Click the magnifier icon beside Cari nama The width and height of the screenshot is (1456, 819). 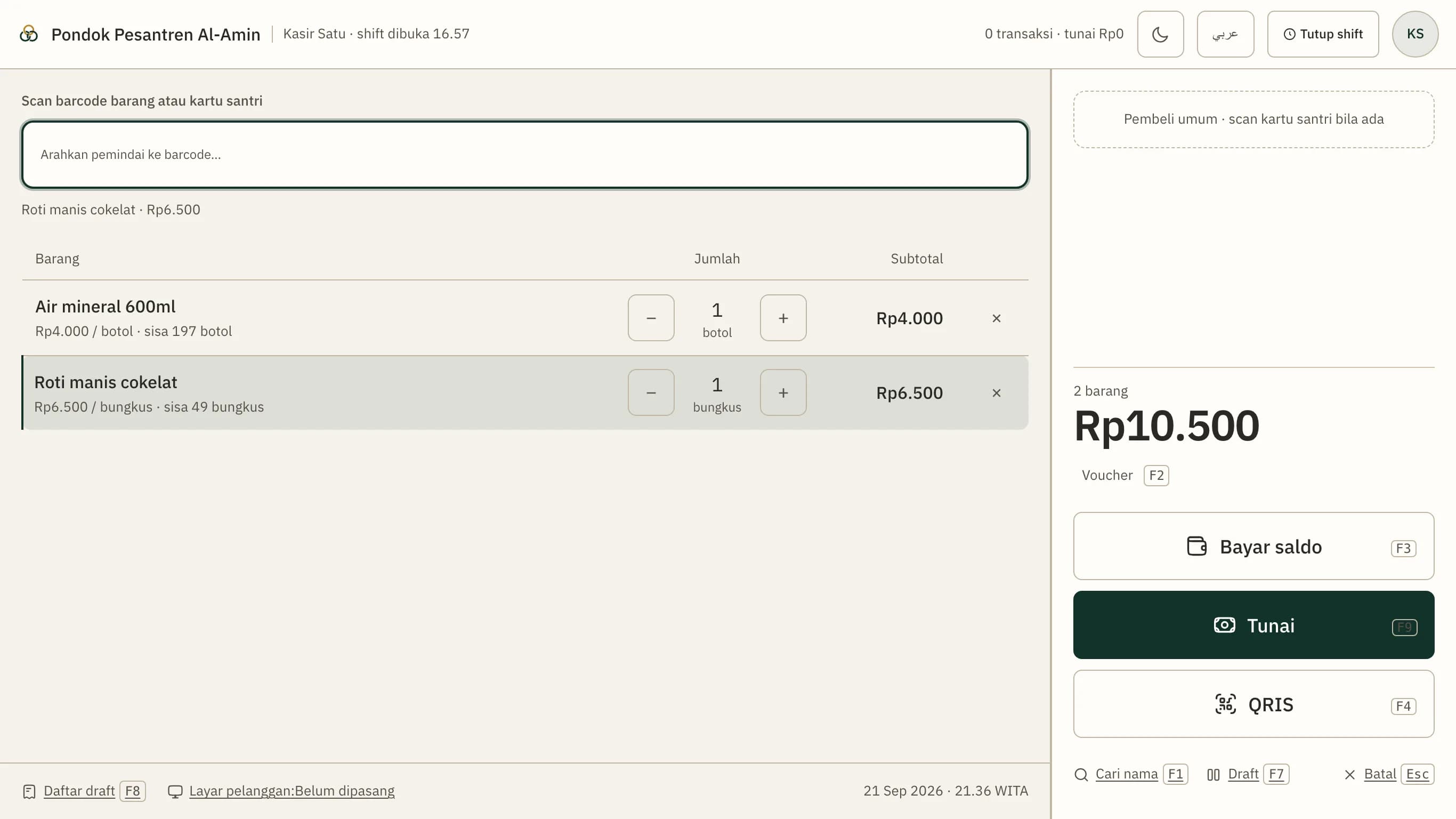pyautogui.click(x=1081, y=774)
